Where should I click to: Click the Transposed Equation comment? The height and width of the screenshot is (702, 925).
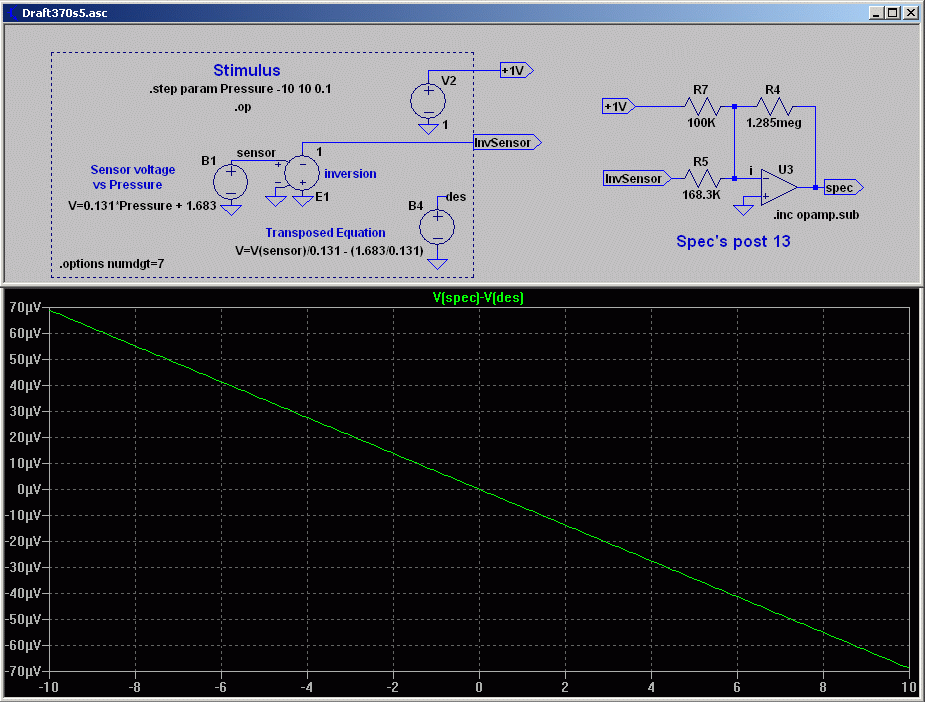(x=325, y=233)
